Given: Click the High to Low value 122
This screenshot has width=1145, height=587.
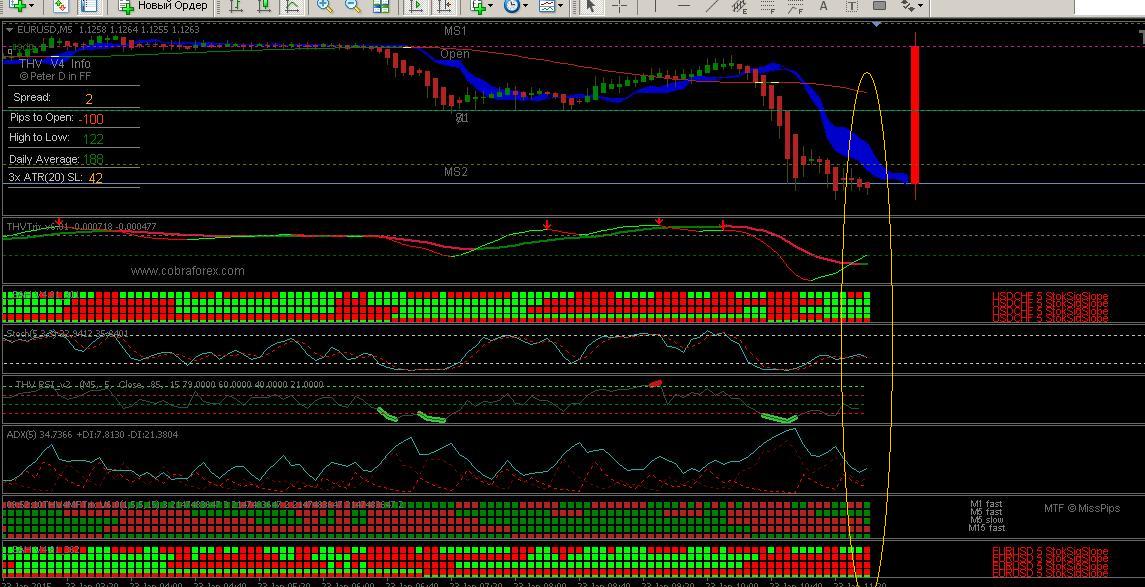Looking at the screenshot, I should click(x=93, y=139).
